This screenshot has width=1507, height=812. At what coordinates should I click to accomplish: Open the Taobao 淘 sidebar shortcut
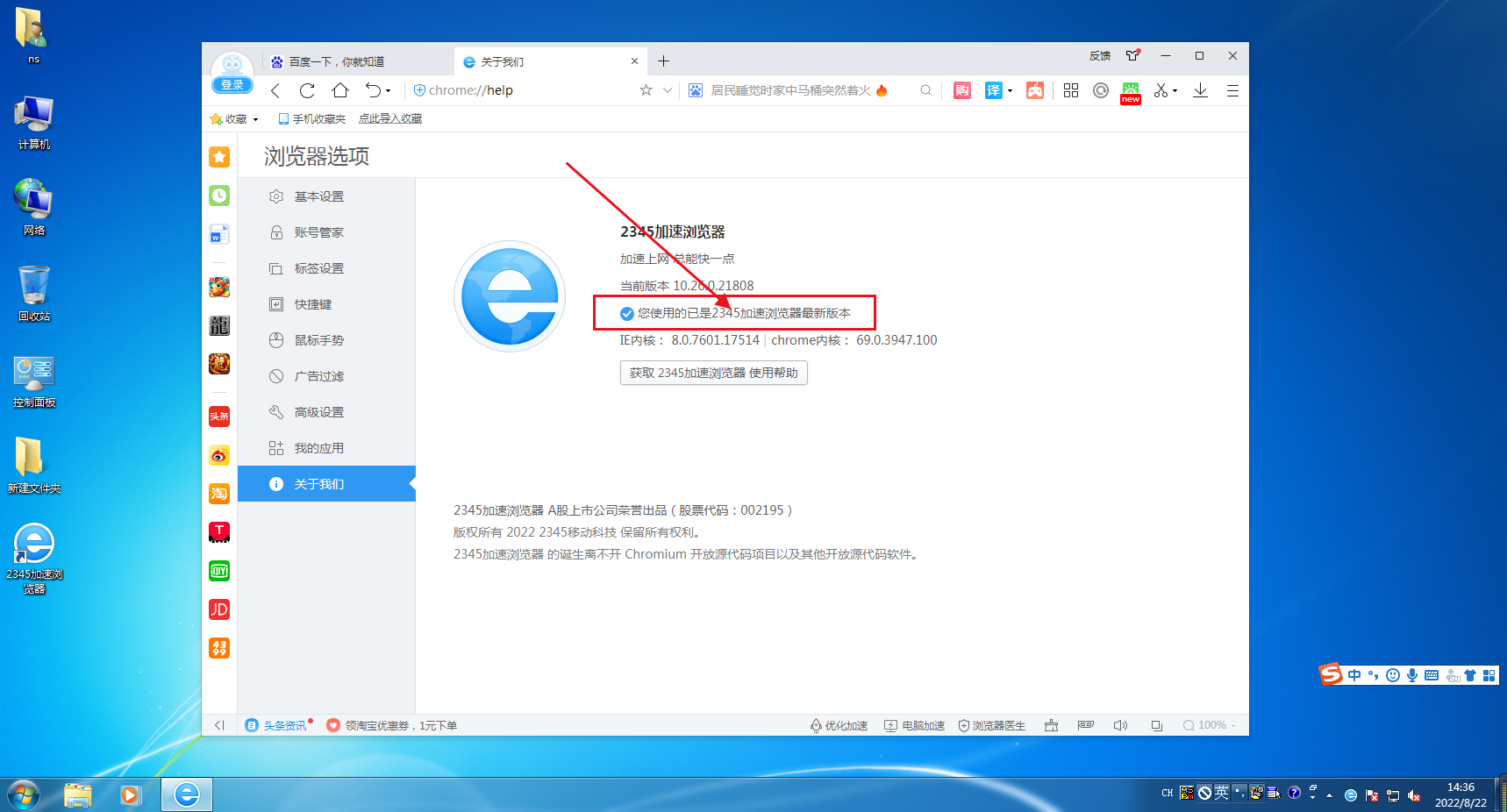pyautogui.click(x=219, y=494)
